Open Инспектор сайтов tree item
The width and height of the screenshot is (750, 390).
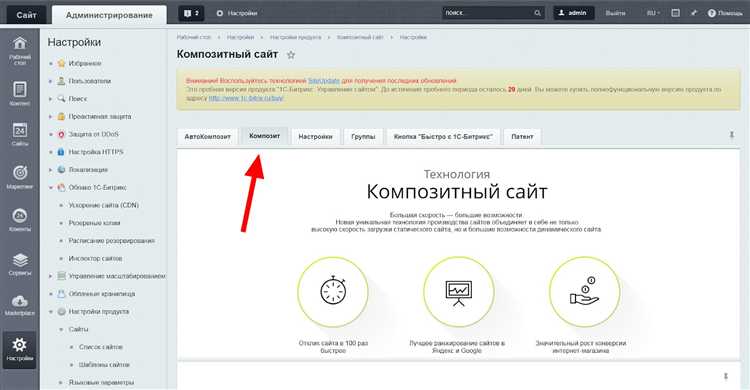pyautogui.click(x=95, y=258)
